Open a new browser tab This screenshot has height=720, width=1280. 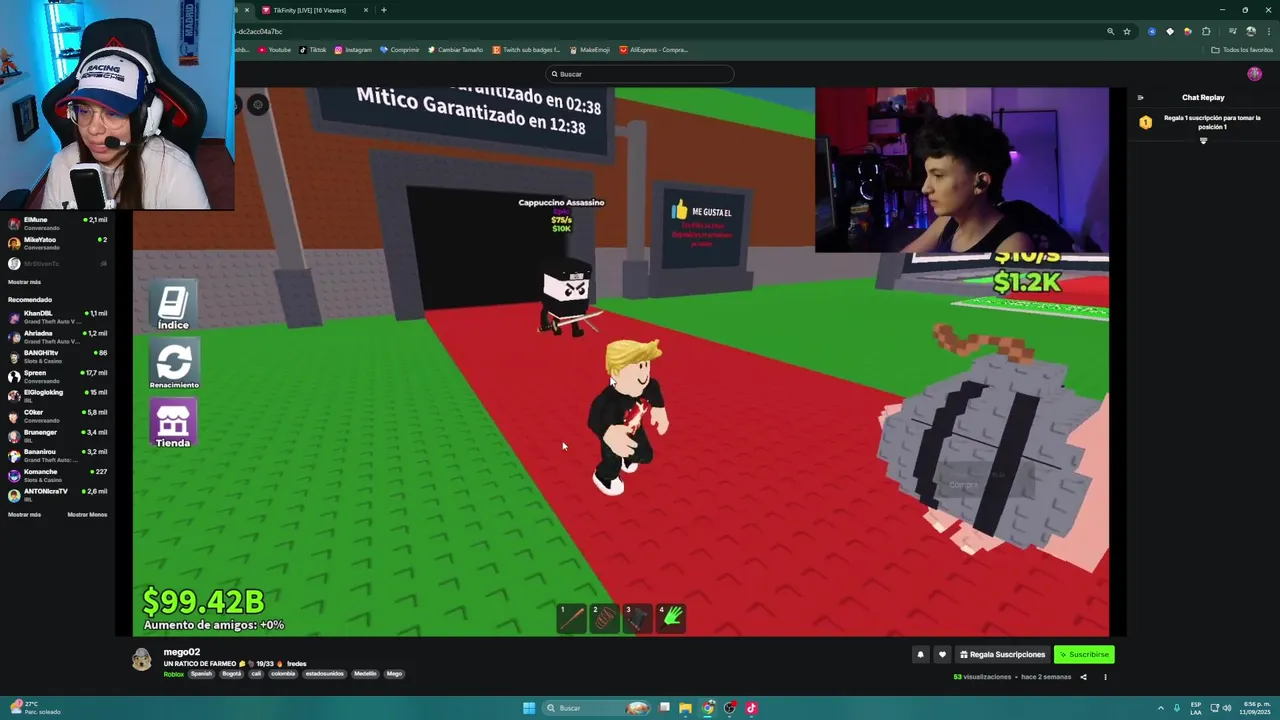tap(384, 10)
